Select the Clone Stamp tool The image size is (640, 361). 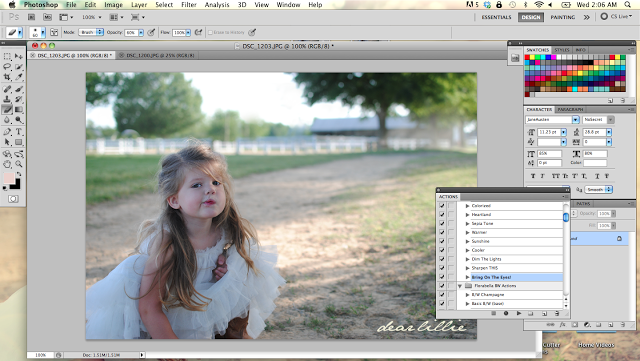pos(7,99)
